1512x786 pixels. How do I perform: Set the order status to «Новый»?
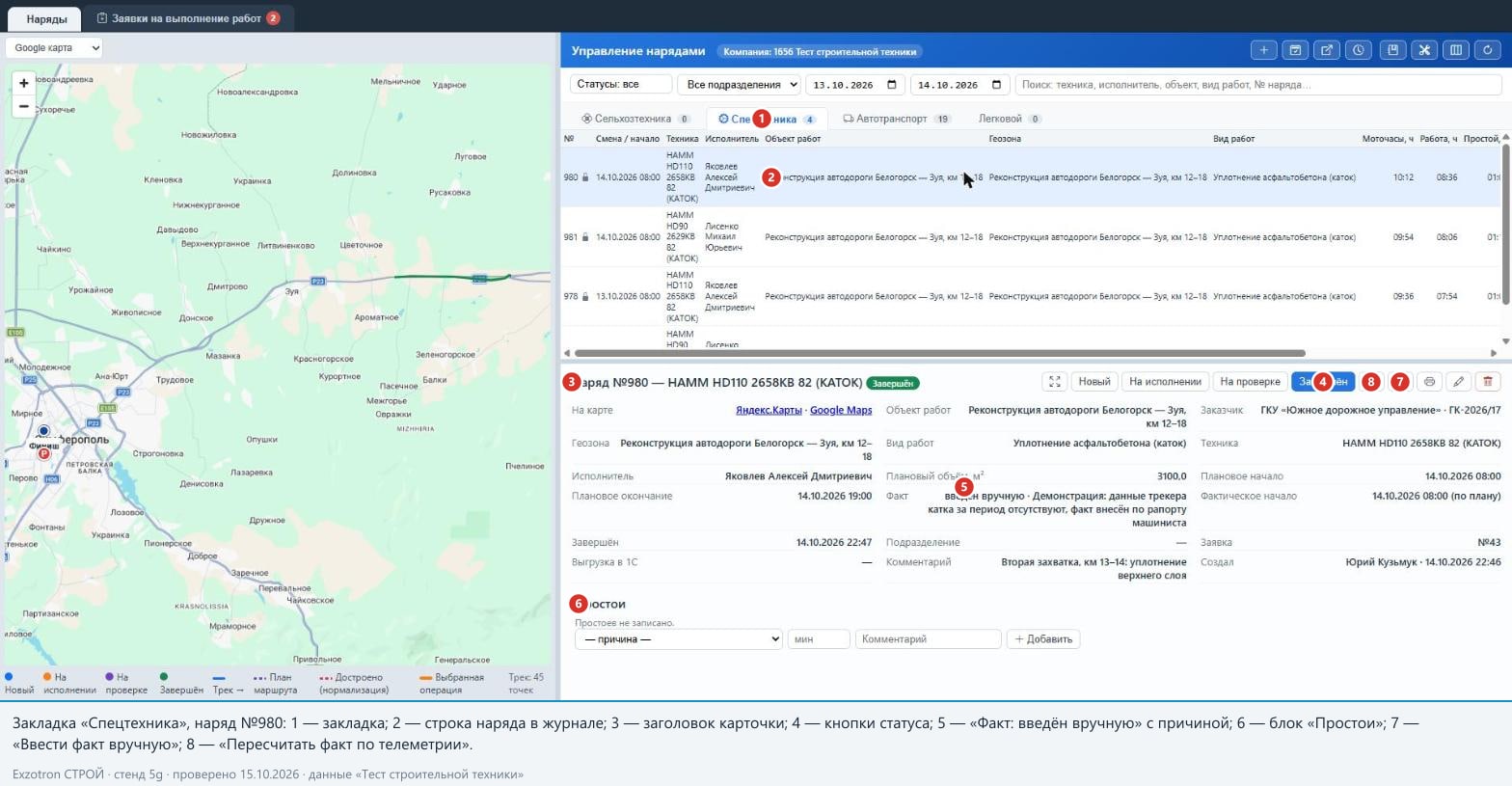[1094, 382]
